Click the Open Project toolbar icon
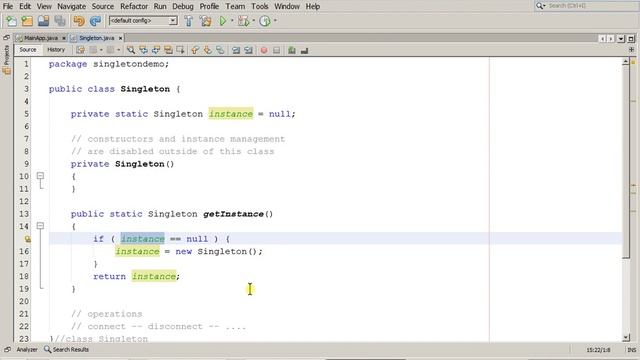Screen dimensions: 640x360 pos(43,21)
